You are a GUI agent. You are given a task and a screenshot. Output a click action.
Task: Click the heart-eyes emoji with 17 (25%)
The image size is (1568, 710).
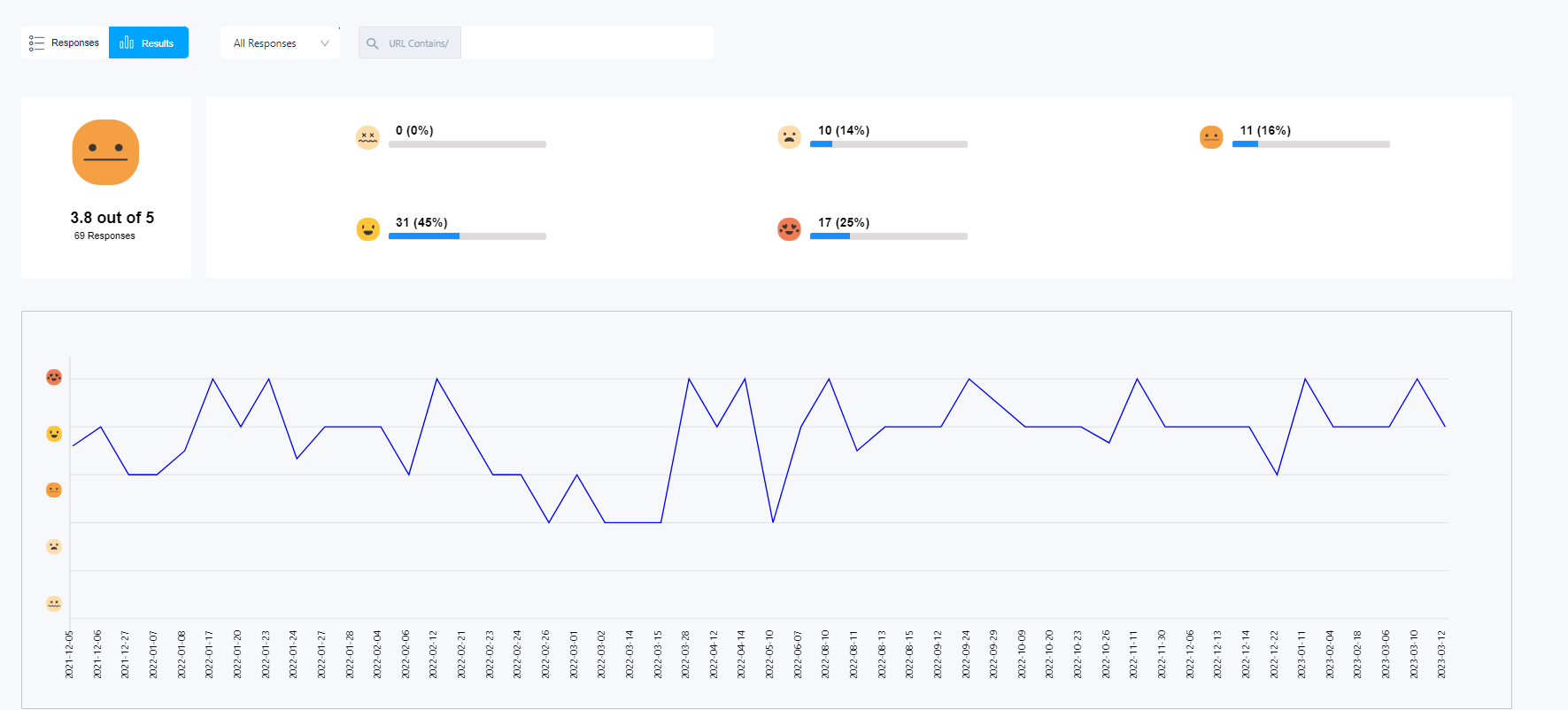[x=789, y=229]
